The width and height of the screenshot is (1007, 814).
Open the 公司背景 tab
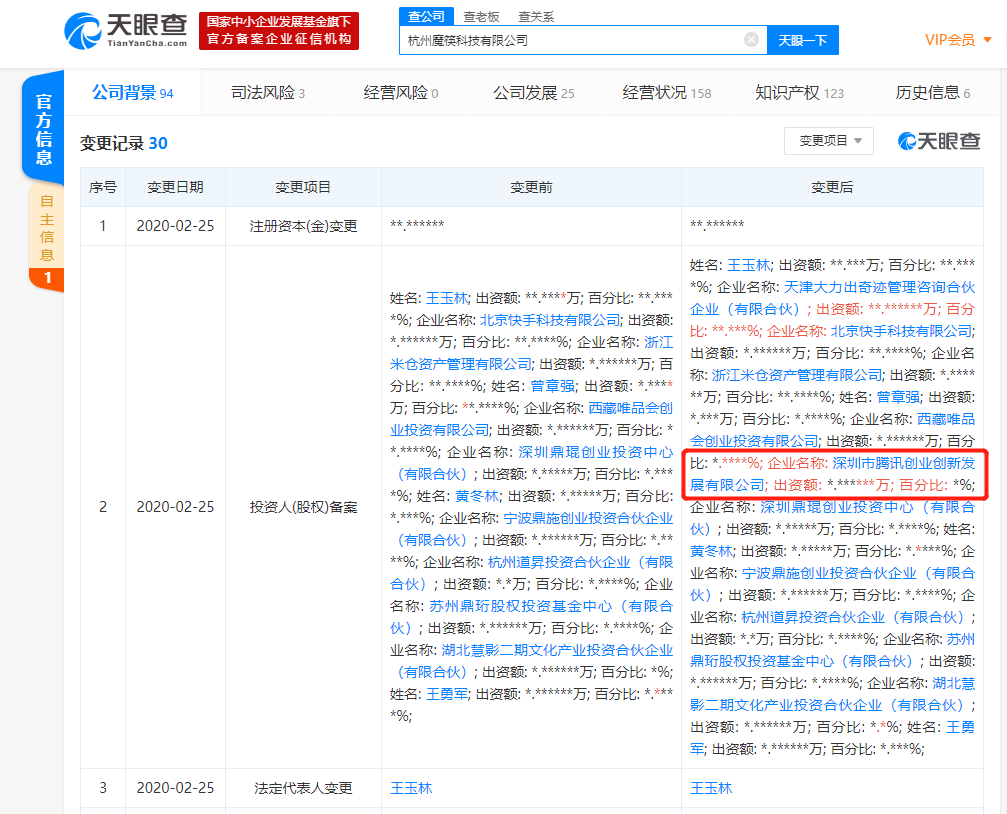click(133, 93)
